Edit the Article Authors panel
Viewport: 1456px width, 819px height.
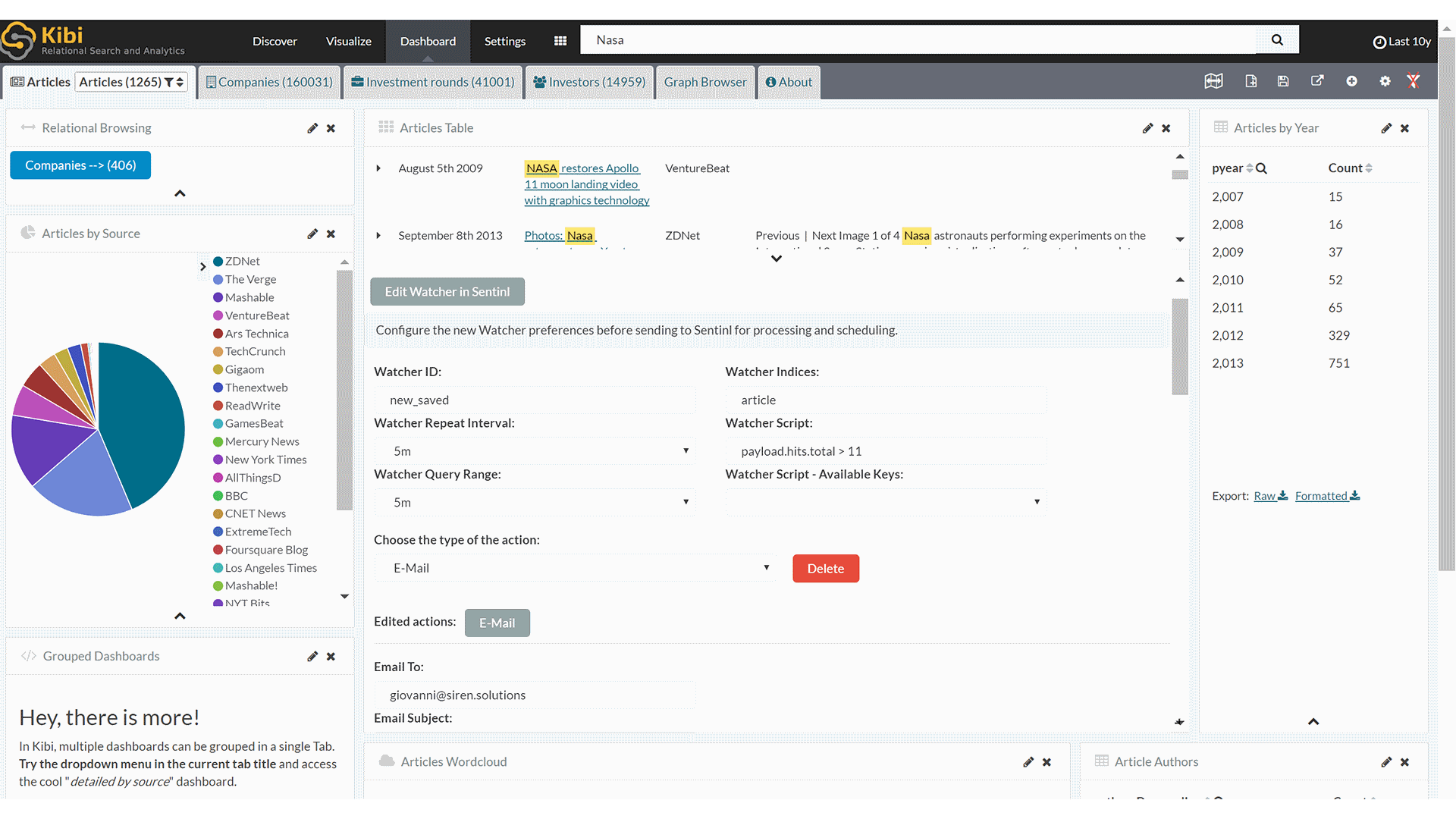[1386, 762]
